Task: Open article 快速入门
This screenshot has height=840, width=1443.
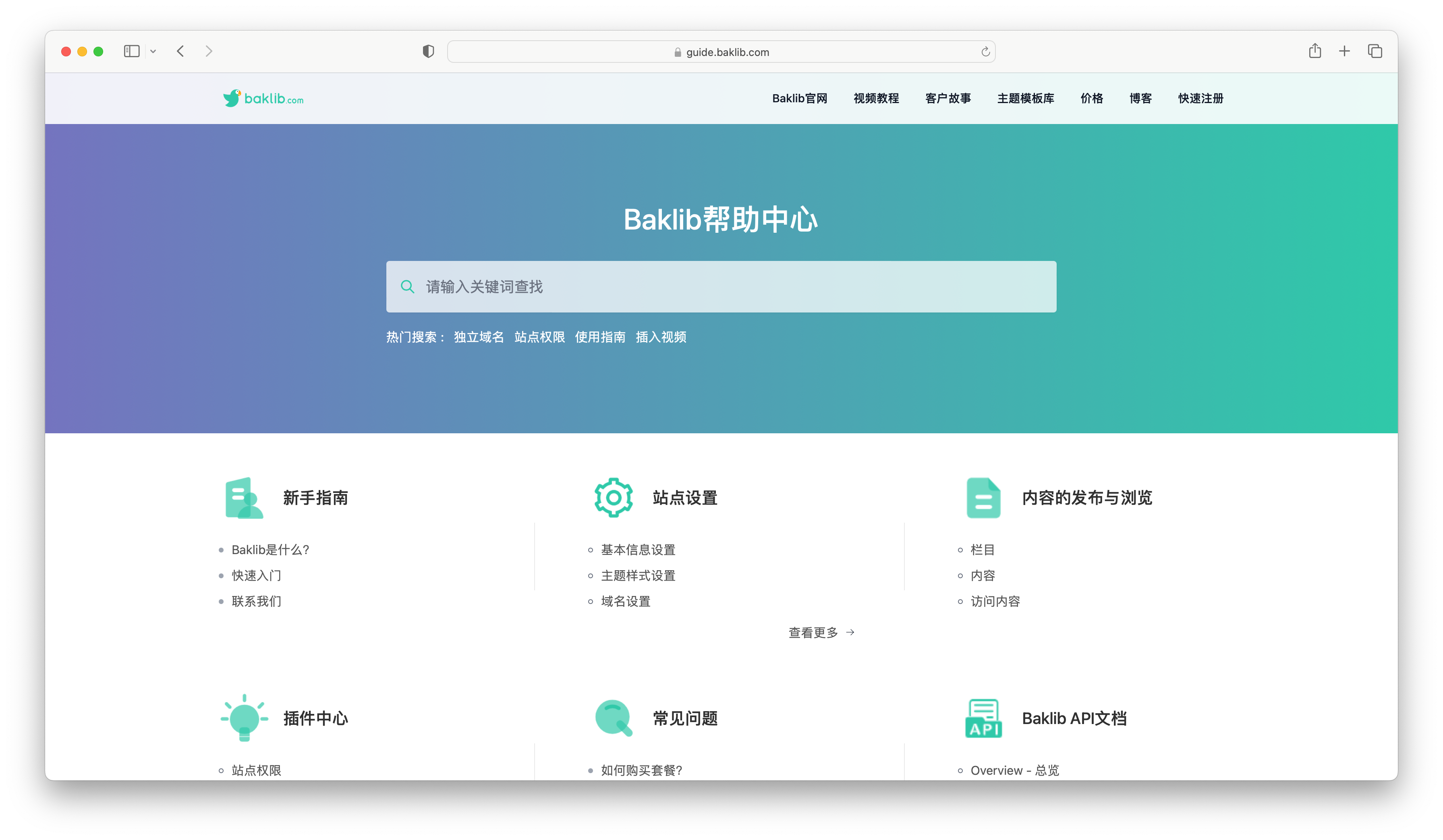Action: point(257,576)
